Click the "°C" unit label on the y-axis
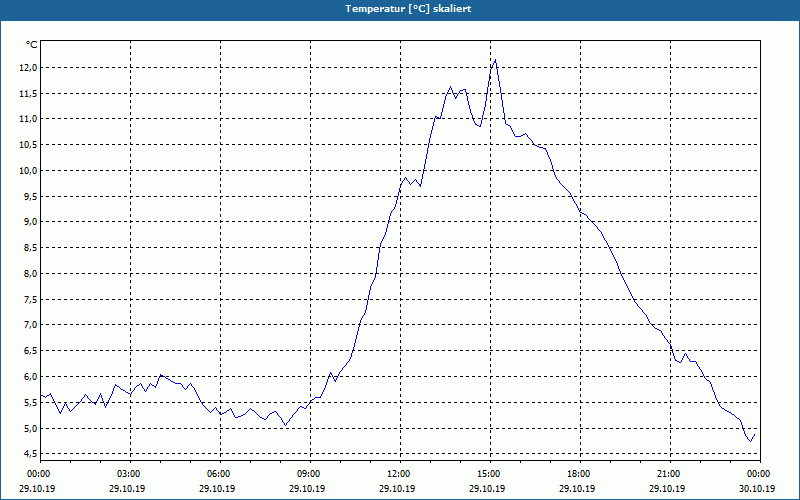800x500 pixels. (x=32, y=45)
